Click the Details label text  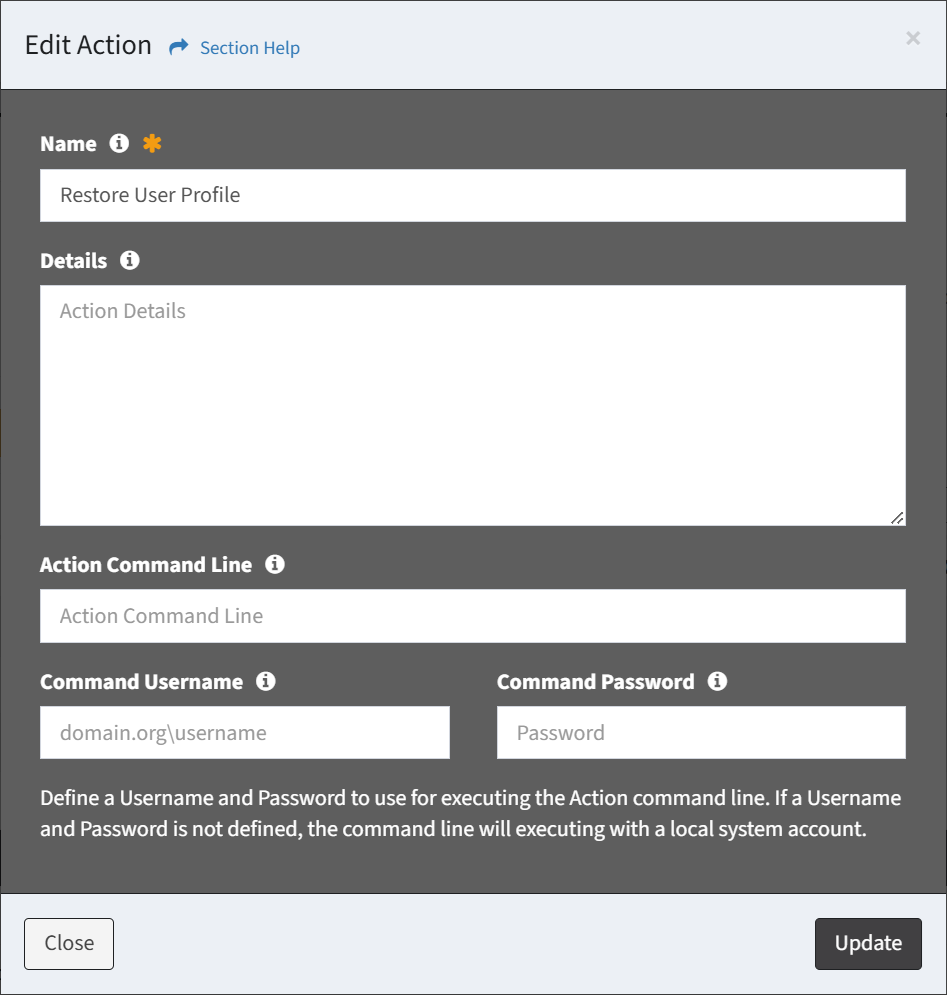(73, 261)
